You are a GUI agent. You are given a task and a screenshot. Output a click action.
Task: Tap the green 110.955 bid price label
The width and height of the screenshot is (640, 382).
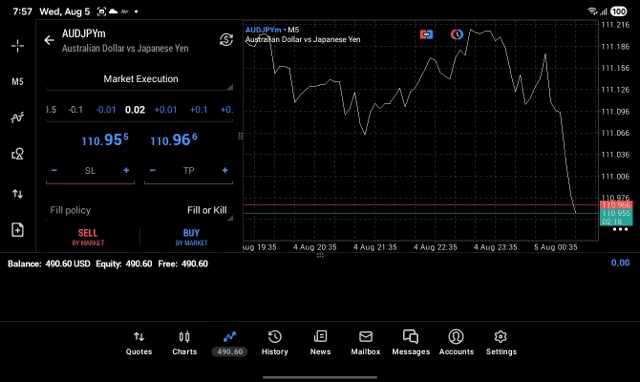(616, 213)
